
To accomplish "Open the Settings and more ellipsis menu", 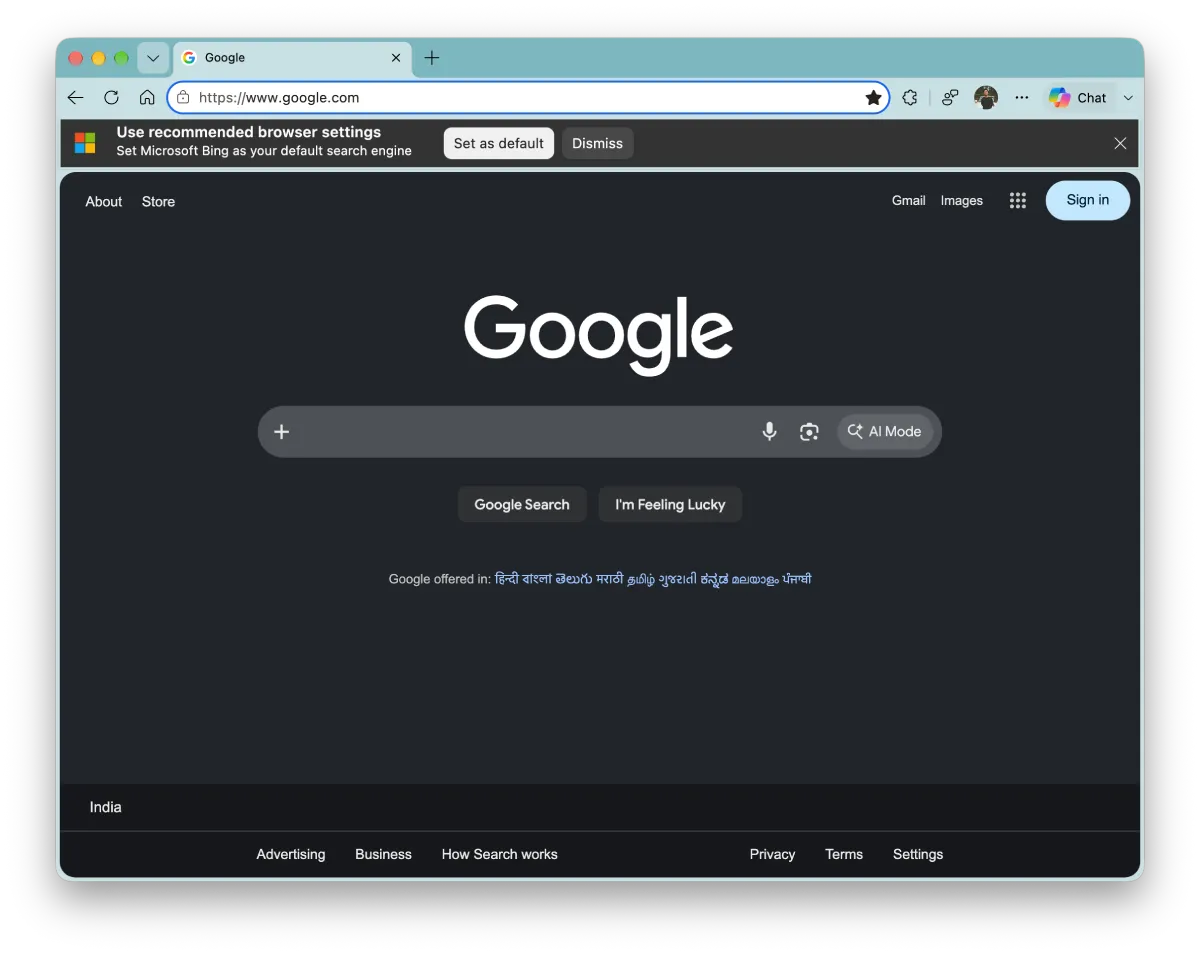I will tap(1021, 97).
